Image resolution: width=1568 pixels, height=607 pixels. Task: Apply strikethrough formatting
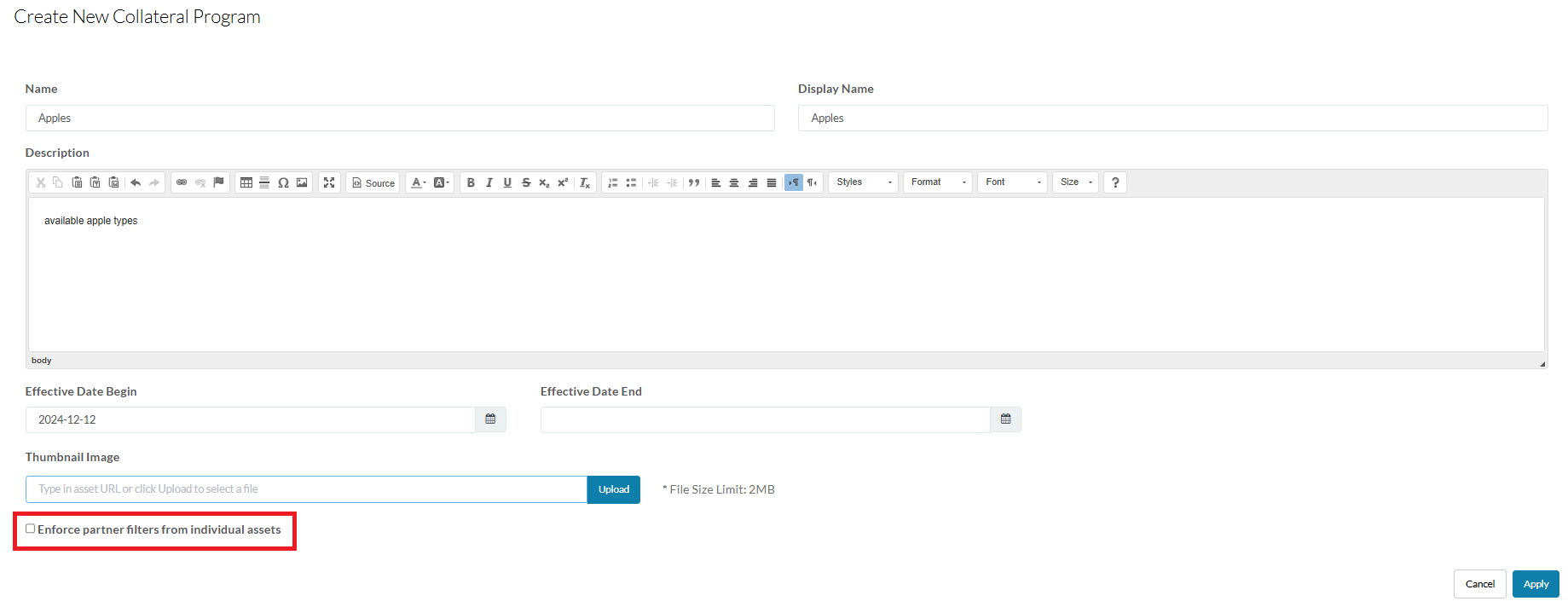[x=526, y=182]
